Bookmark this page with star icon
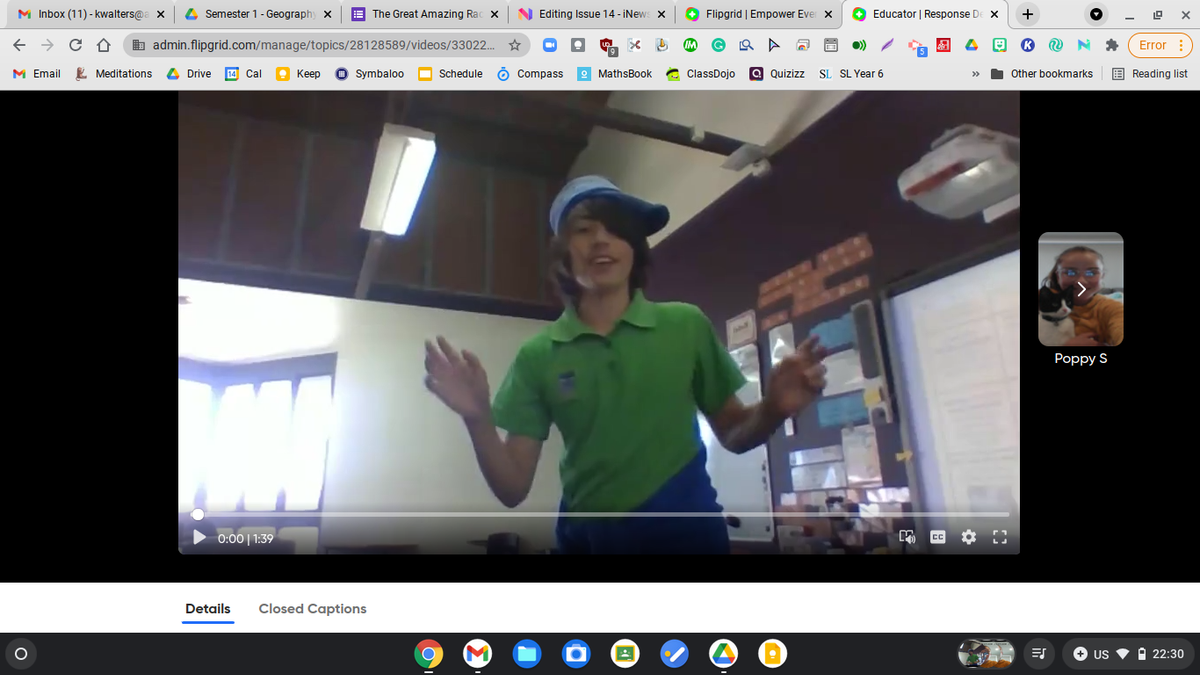1200x675 pixels. [514, 45]
